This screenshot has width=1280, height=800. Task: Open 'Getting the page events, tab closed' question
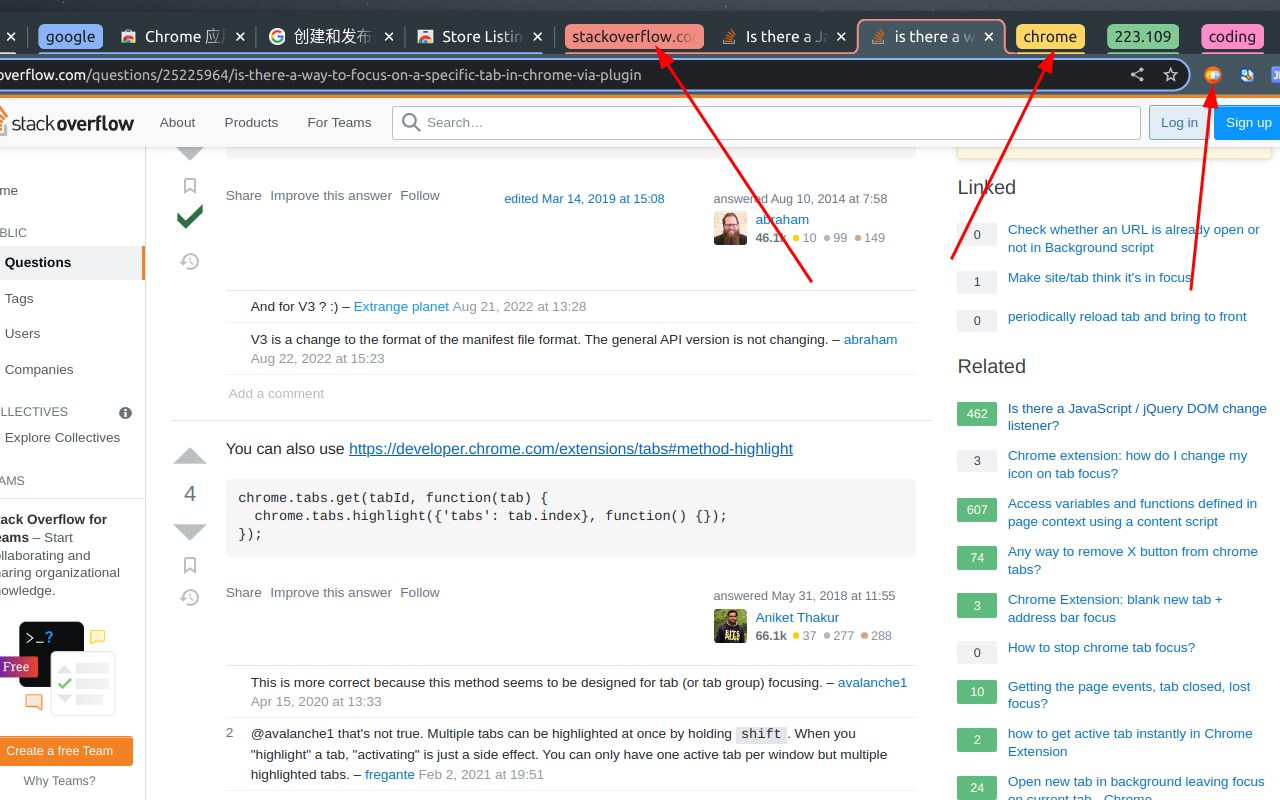(x=1129, y=695)
